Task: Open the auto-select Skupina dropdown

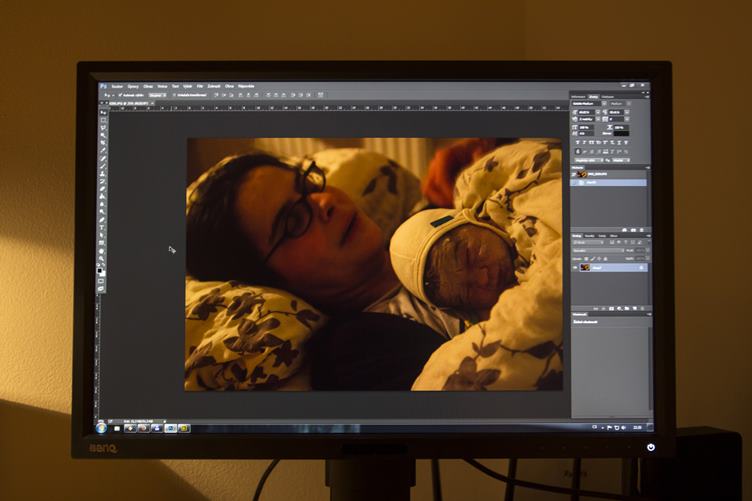Action: tap(157, 95)
